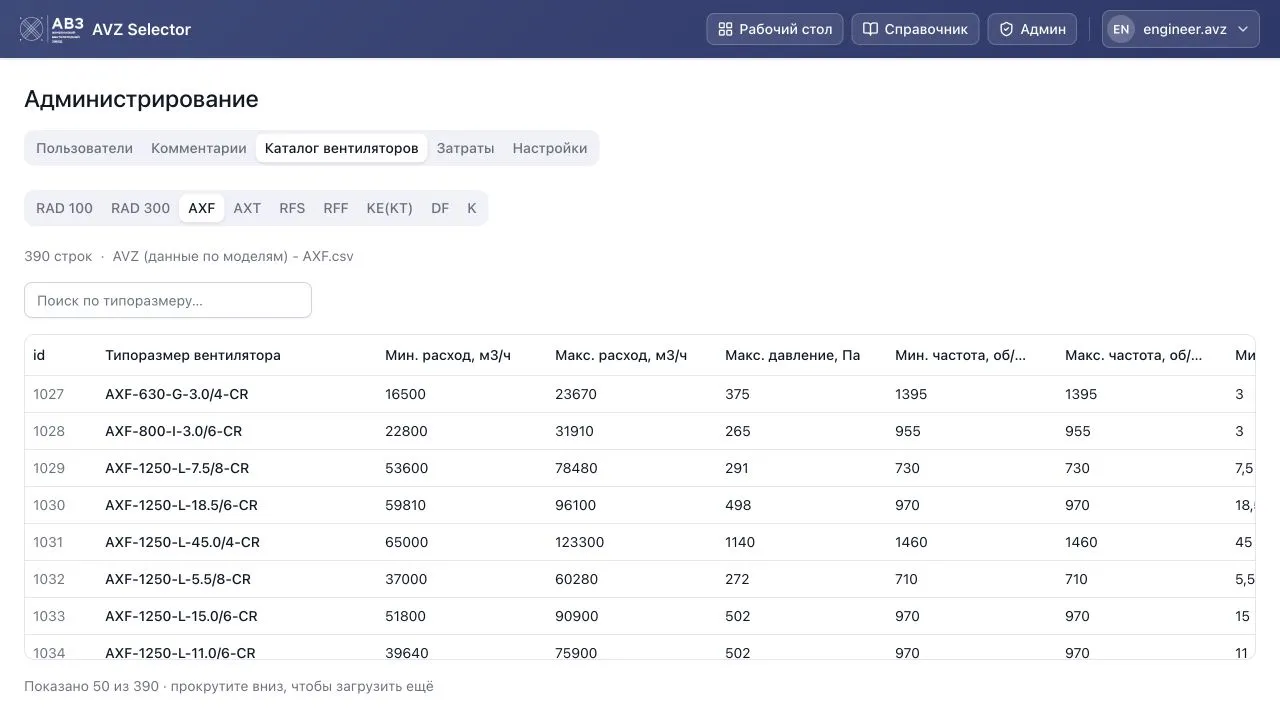
Task: Click min flow value 16500
Action: (x=405, y=394)
